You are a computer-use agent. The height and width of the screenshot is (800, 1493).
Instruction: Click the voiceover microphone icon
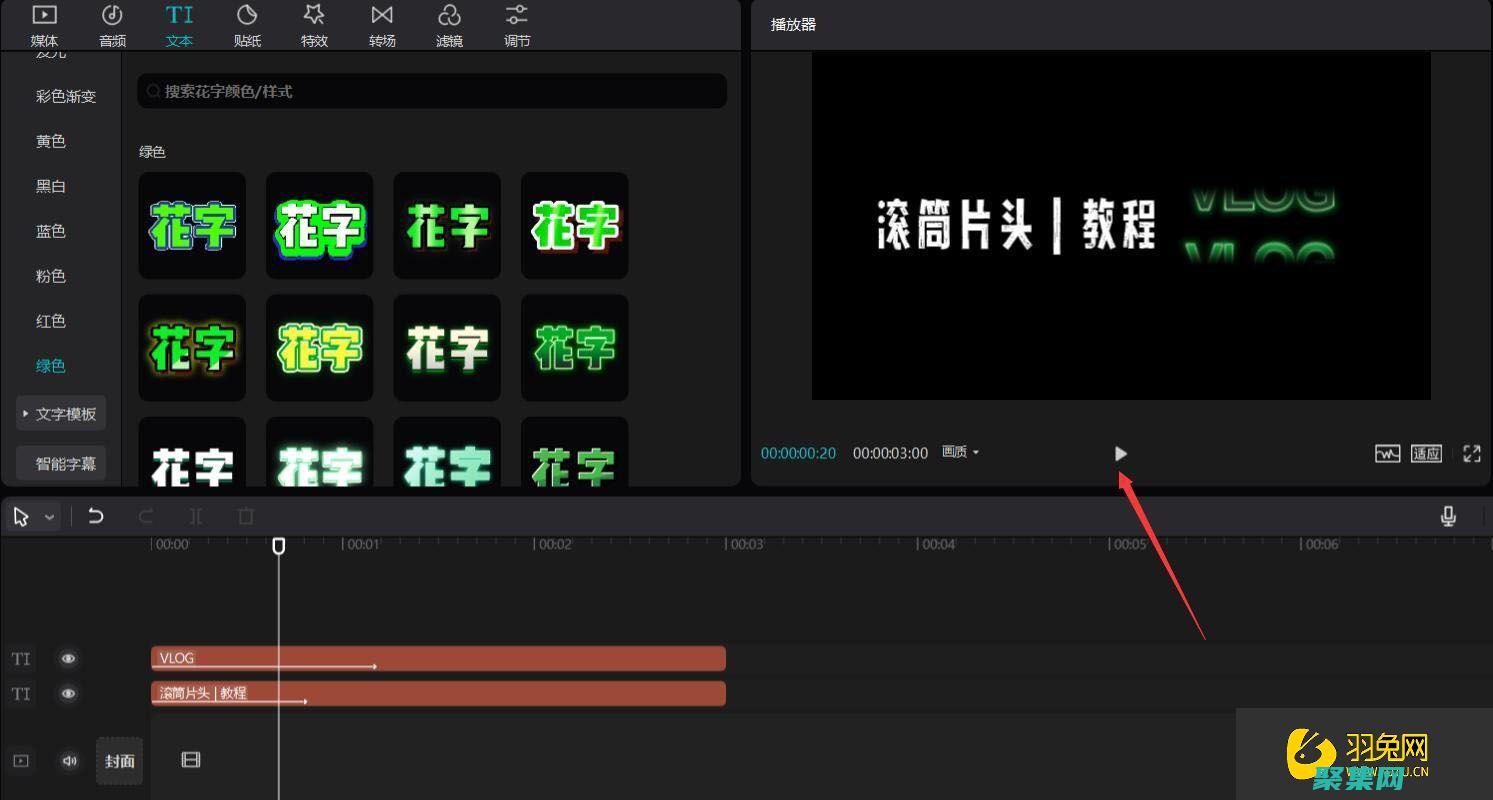point(1448,516)
